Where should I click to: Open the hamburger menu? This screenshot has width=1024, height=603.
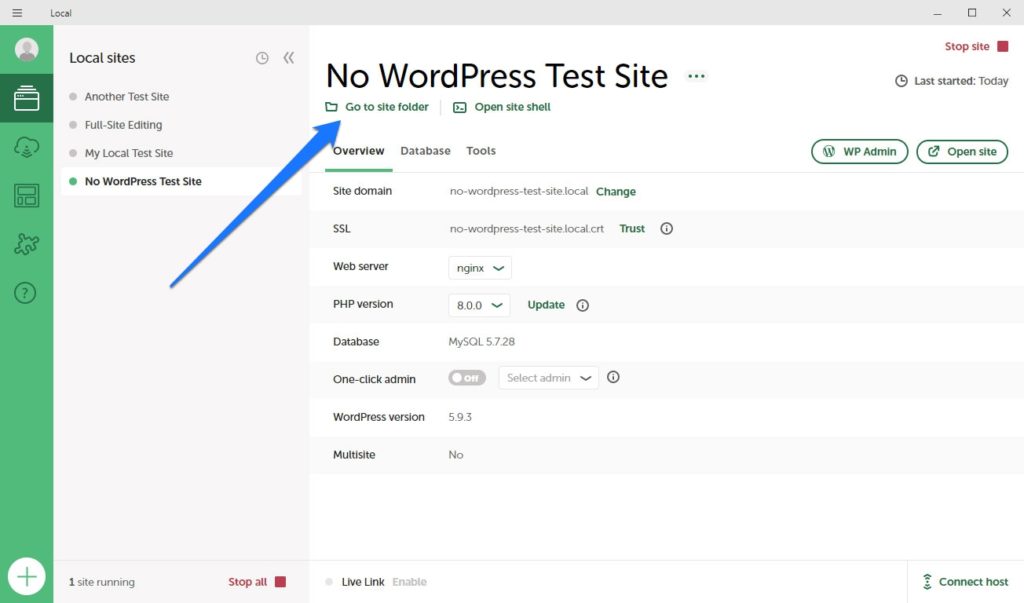coord(17,12)
